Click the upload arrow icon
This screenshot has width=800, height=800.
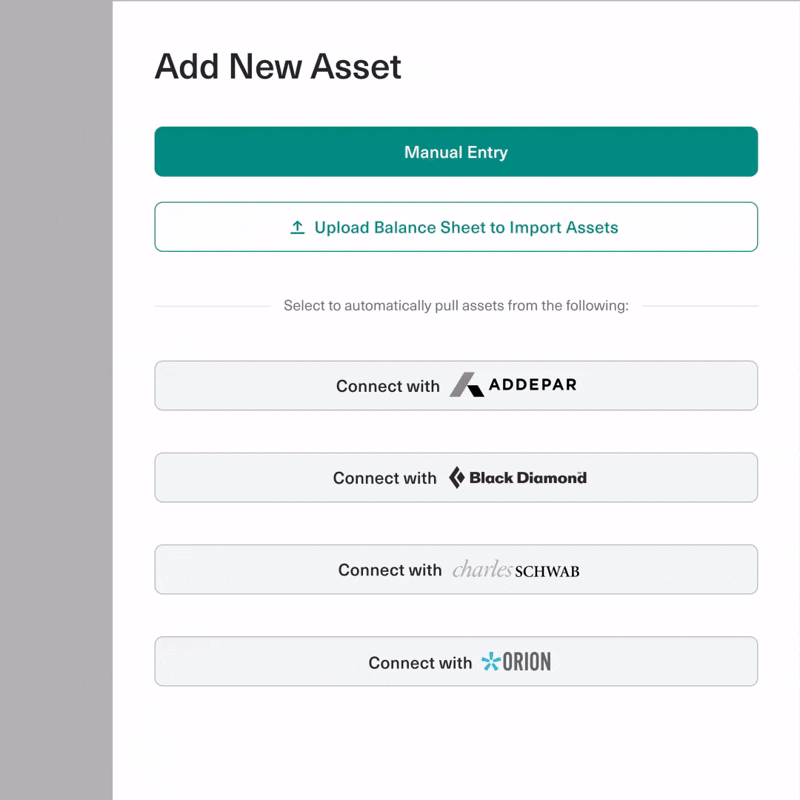pos(297,227)
